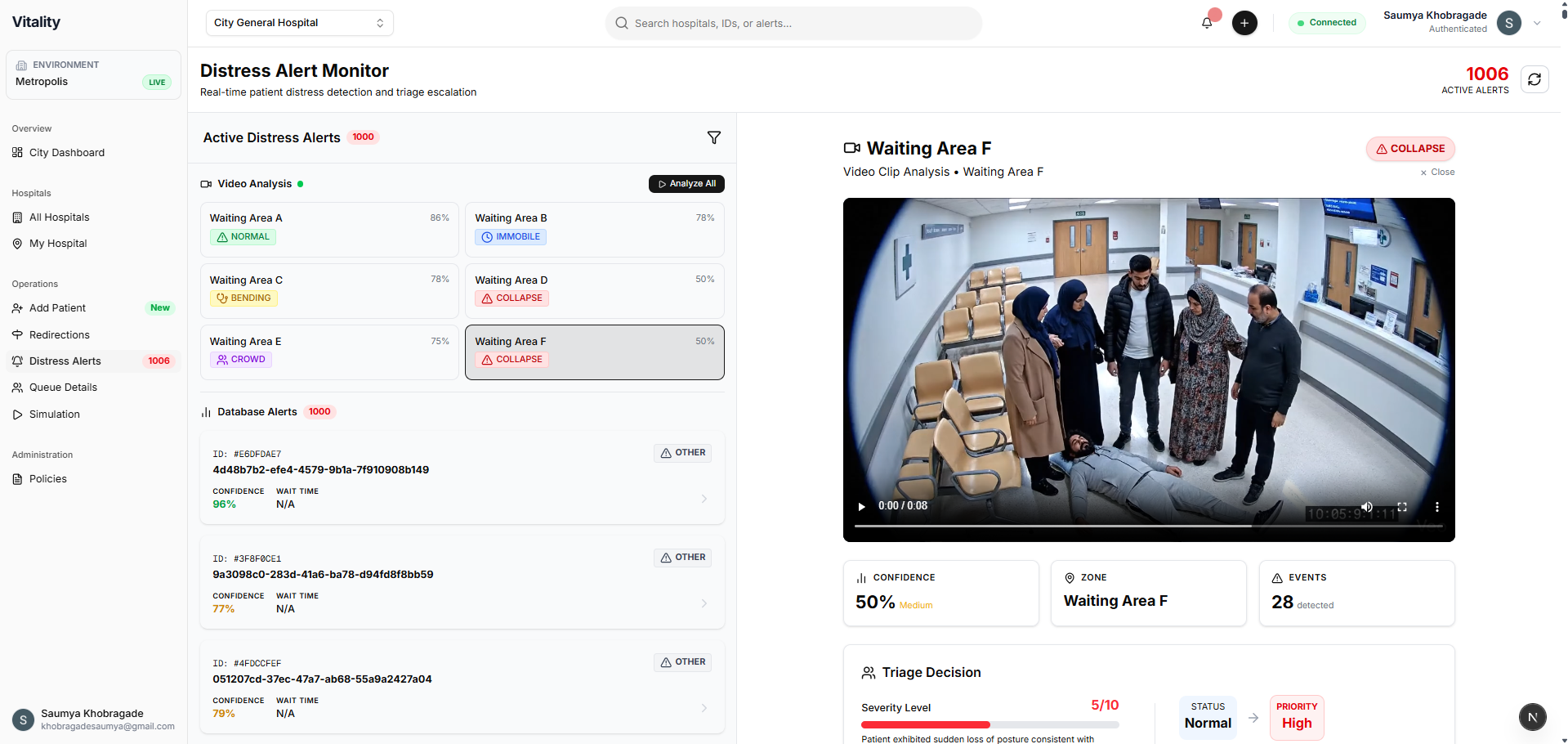Open City Dashboard in the sidebar
This screenshot has width=1568, height=744.
tap(67, 153)
